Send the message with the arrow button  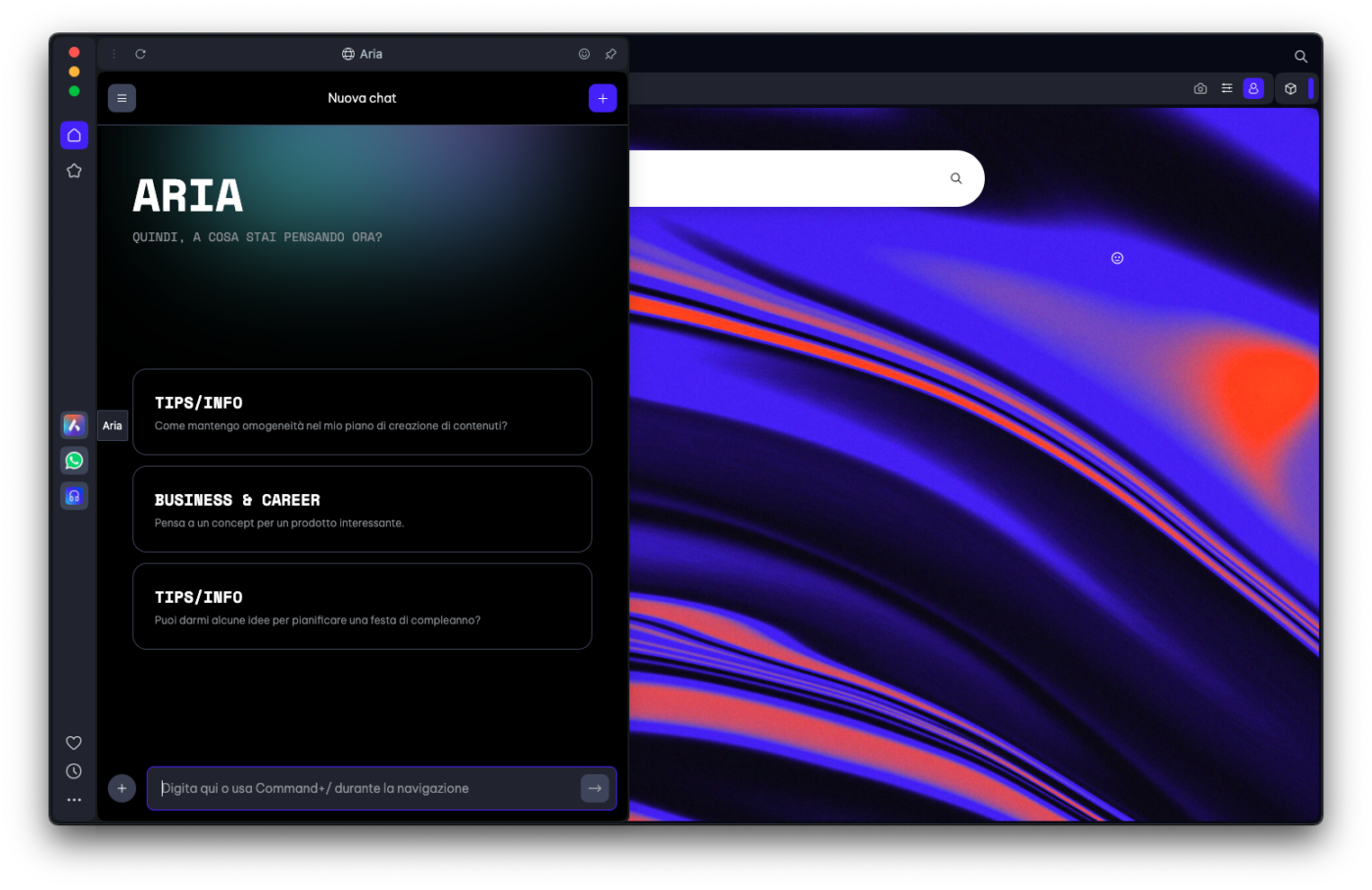pos(595,788)
